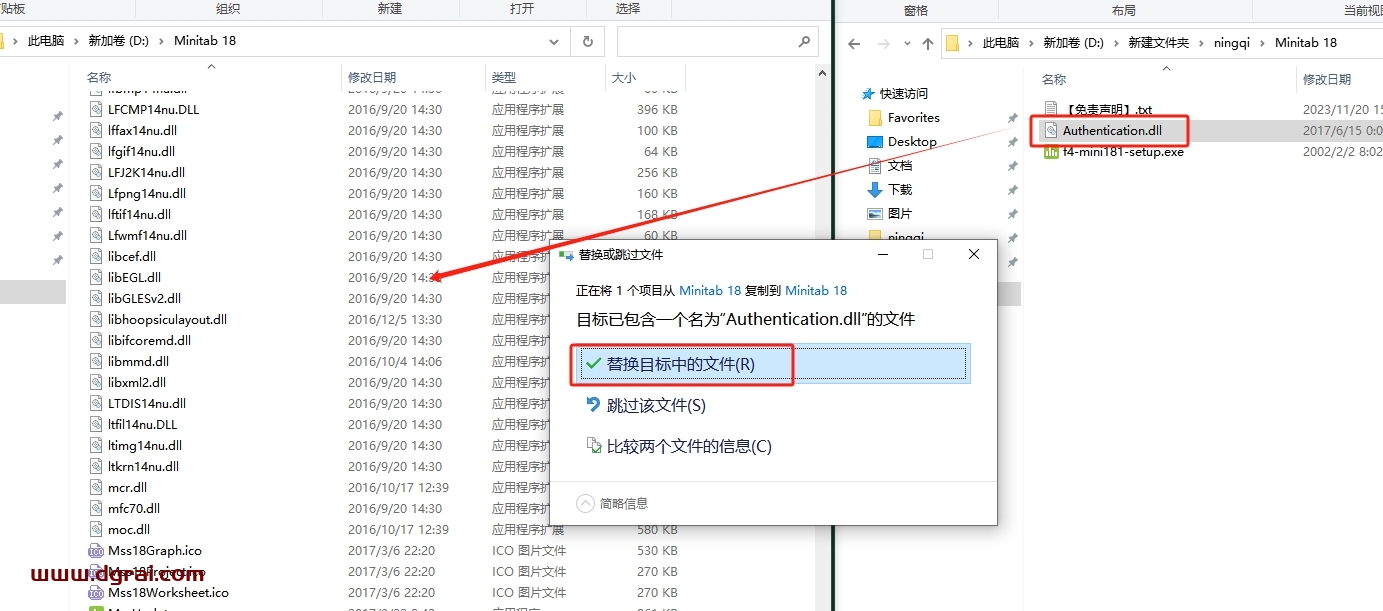The width and height of the screenshot is (1383, 611).
Task: Open the recent locations dropdown in the right window
Action: click(x=908, y=44)
